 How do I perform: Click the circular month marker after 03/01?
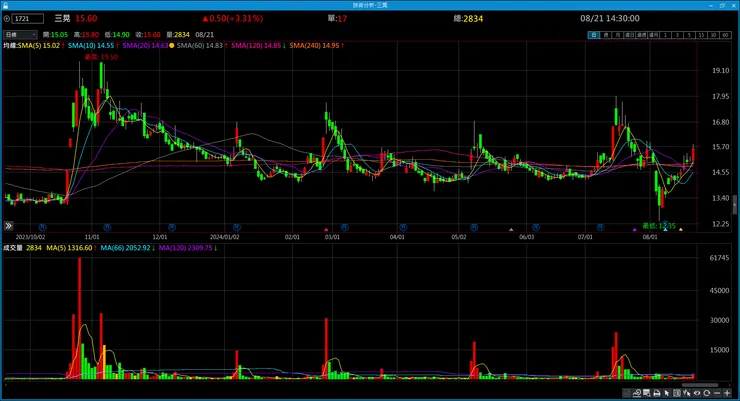pyautogui.click(x=345, y=227)
